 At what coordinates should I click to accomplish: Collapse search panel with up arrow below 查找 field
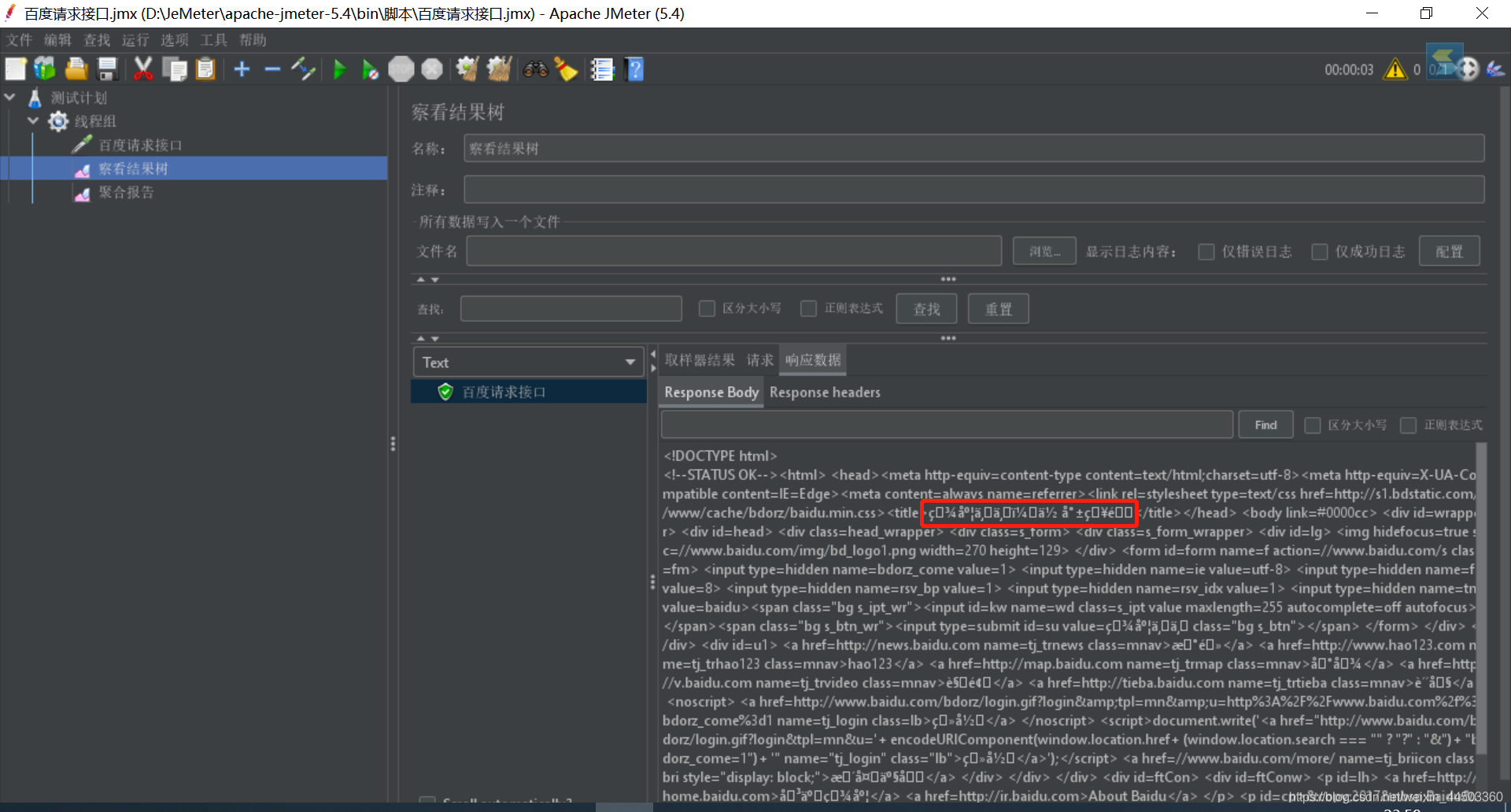click(420, 338)
